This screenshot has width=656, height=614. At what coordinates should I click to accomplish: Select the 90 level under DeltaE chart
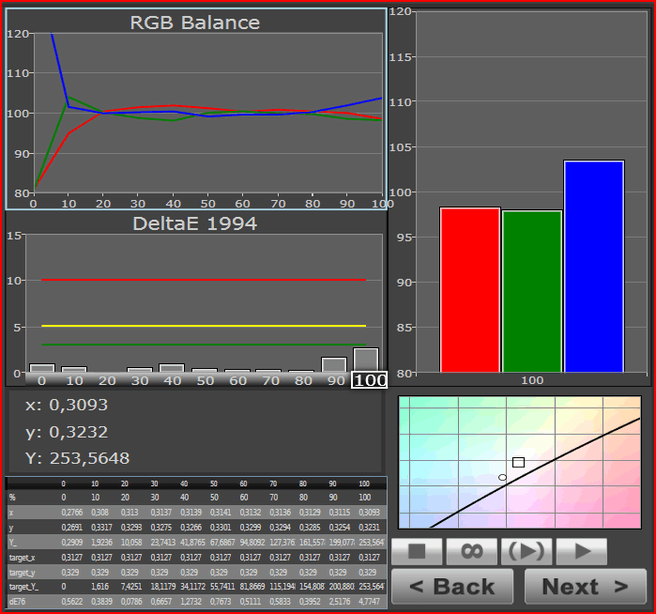pyautogui.click(x=336, y=381)
